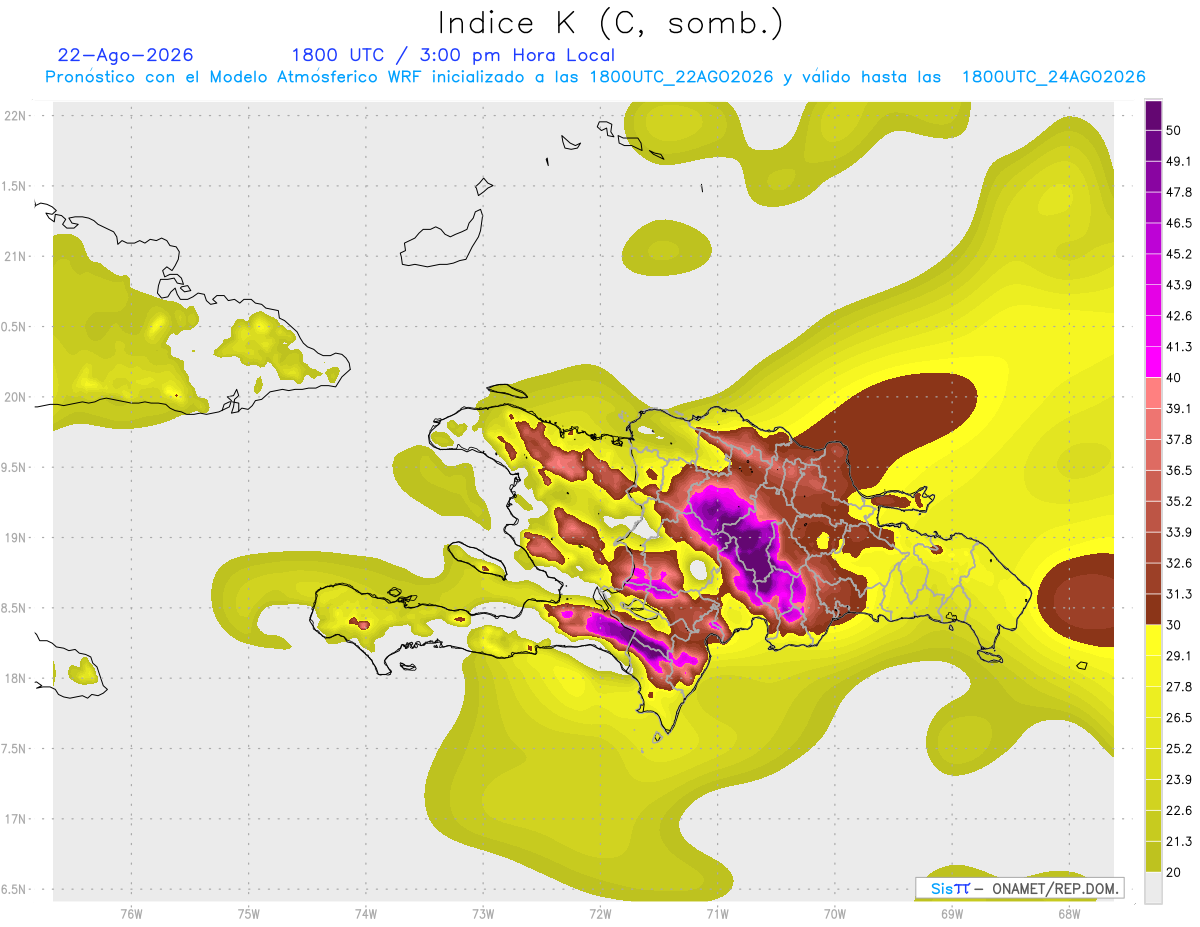The image size is (1200, 927).
Task: Click the '25.2' color bar label
Action: coord(1179,749)
